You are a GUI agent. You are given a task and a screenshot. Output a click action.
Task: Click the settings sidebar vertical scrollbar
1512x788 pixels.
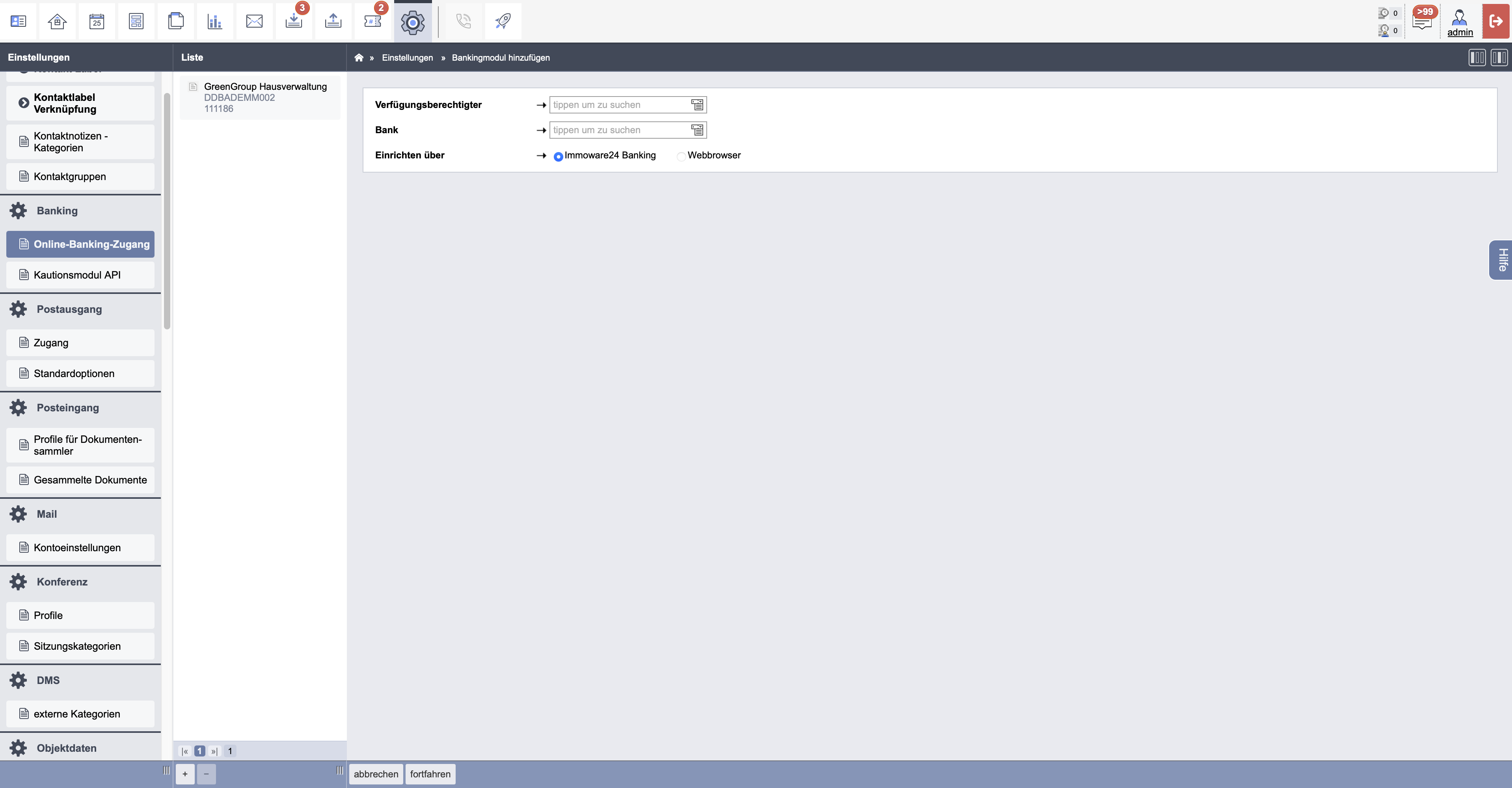(167, 211)
